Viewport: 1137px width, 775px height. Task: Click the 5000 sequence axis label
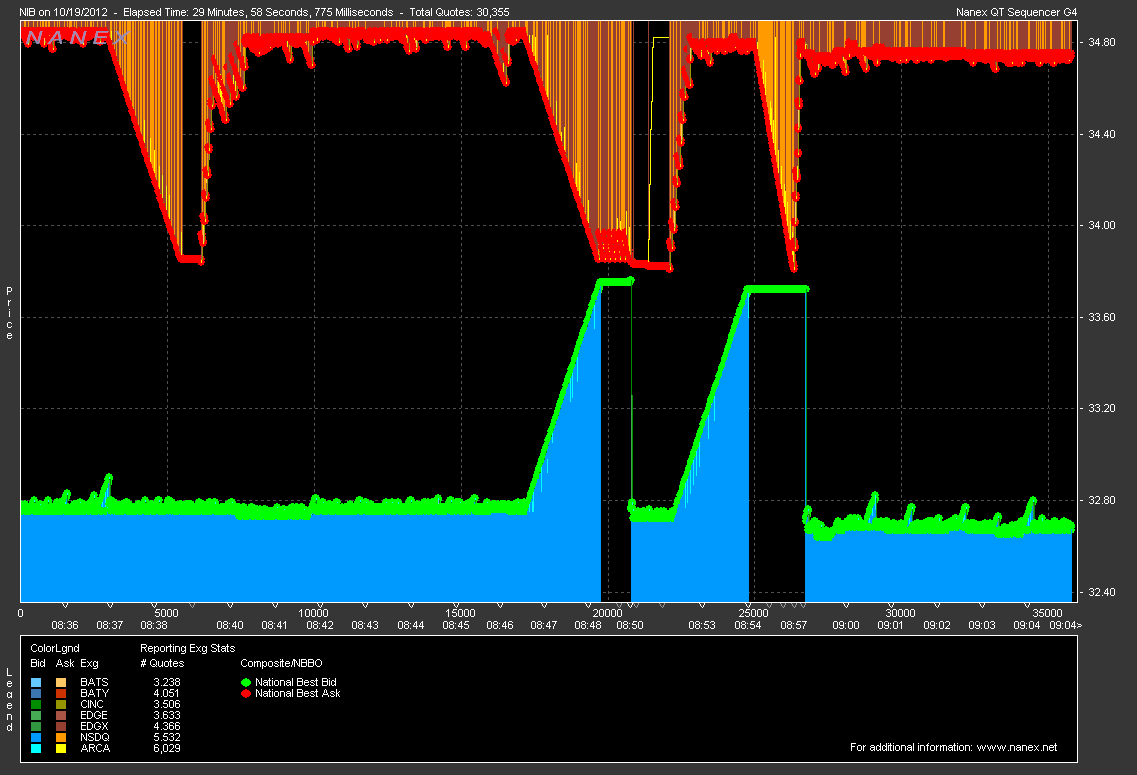166,613
